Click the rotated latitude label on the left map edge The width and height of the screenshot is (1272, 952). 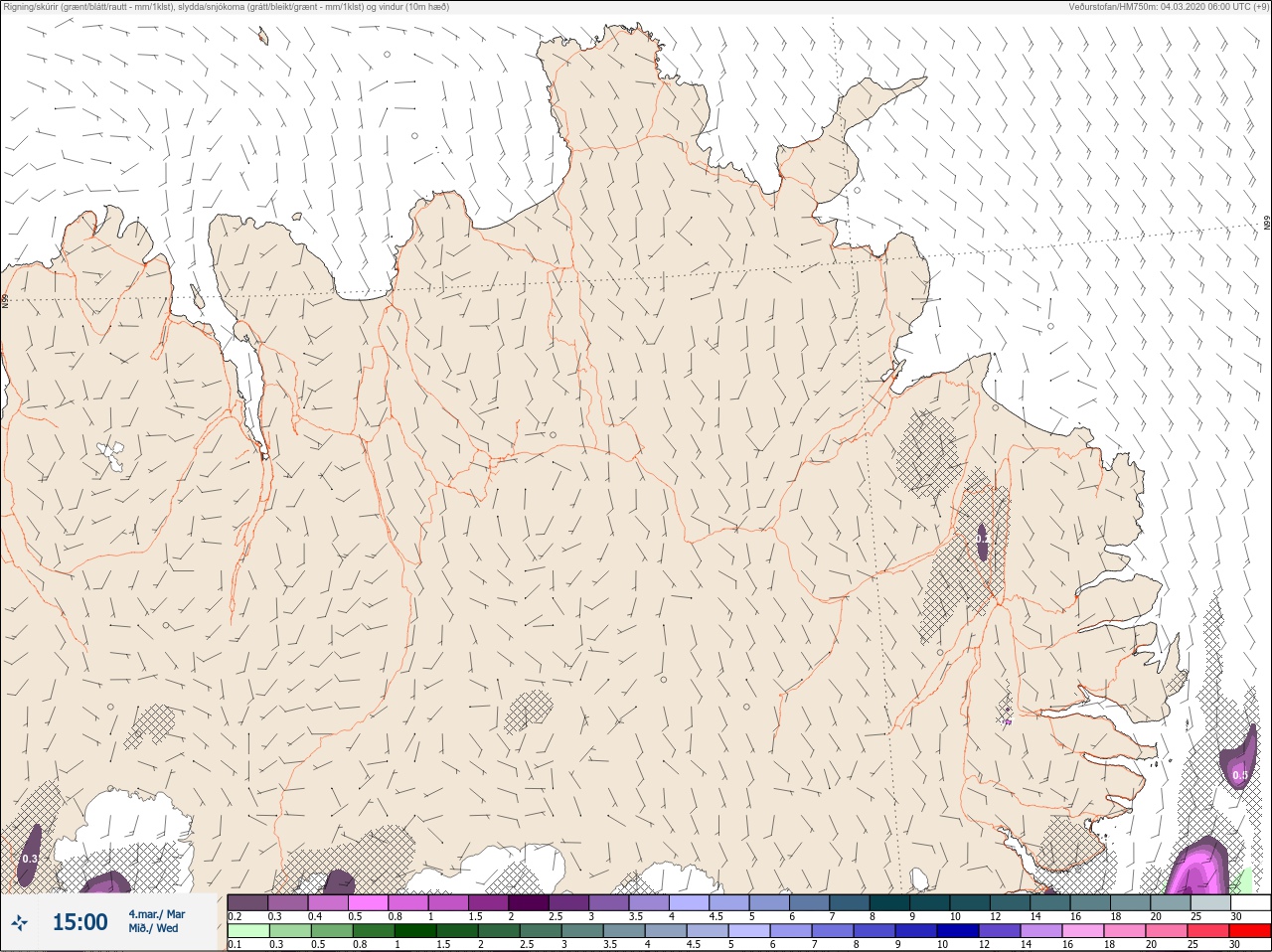click(x=5, y=300)
